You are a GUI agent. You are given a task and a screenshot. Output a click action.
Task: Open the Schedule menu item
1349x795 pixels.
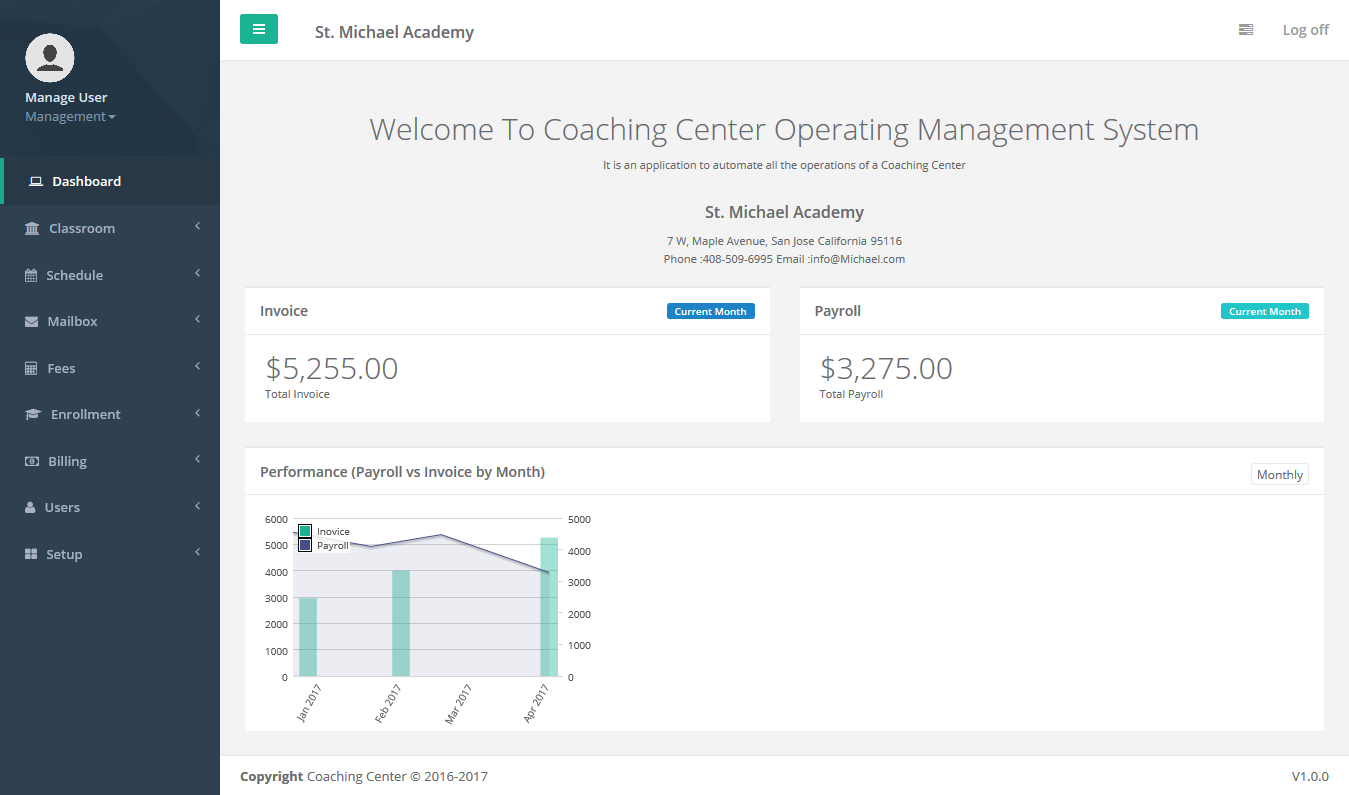tap(74, 275)
